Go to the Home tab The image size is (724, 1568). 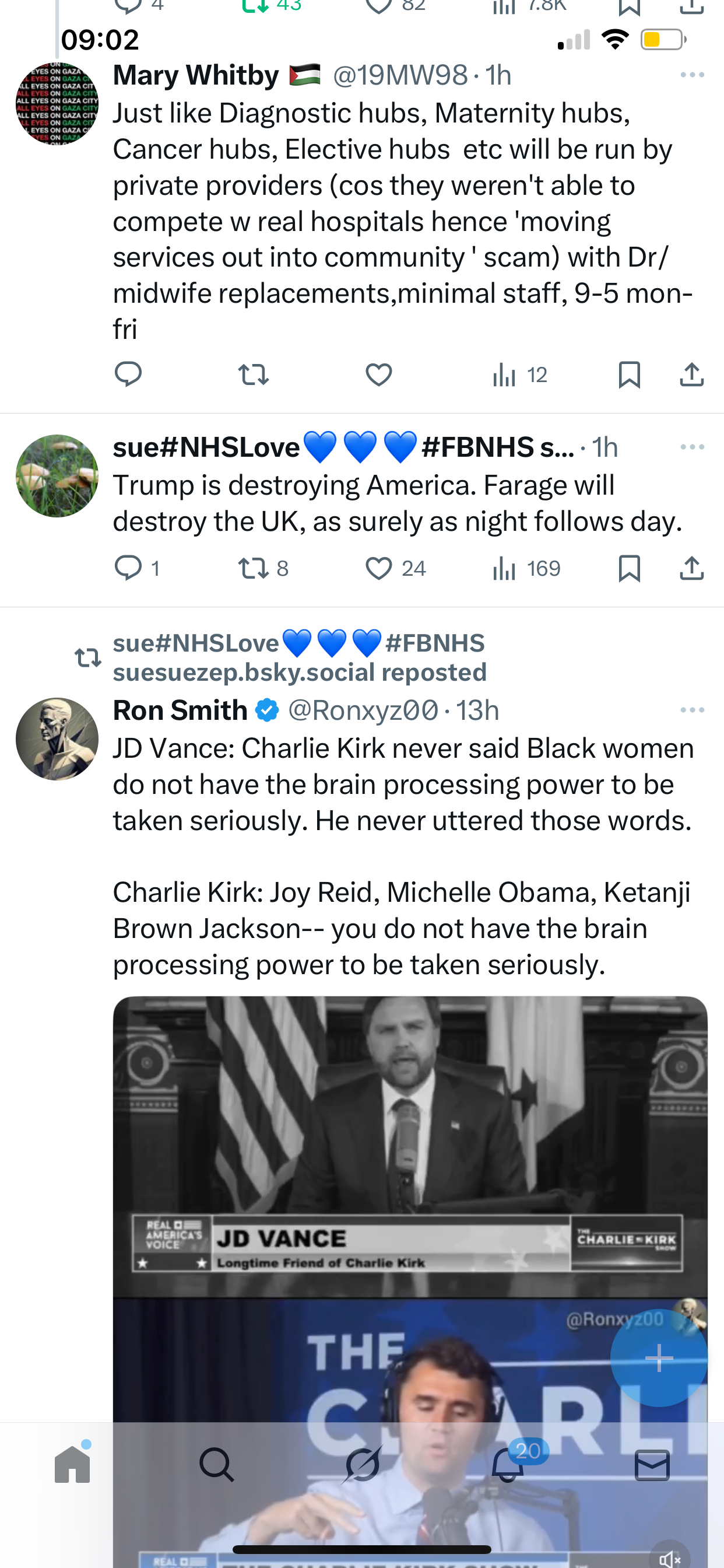(72, 1464)
